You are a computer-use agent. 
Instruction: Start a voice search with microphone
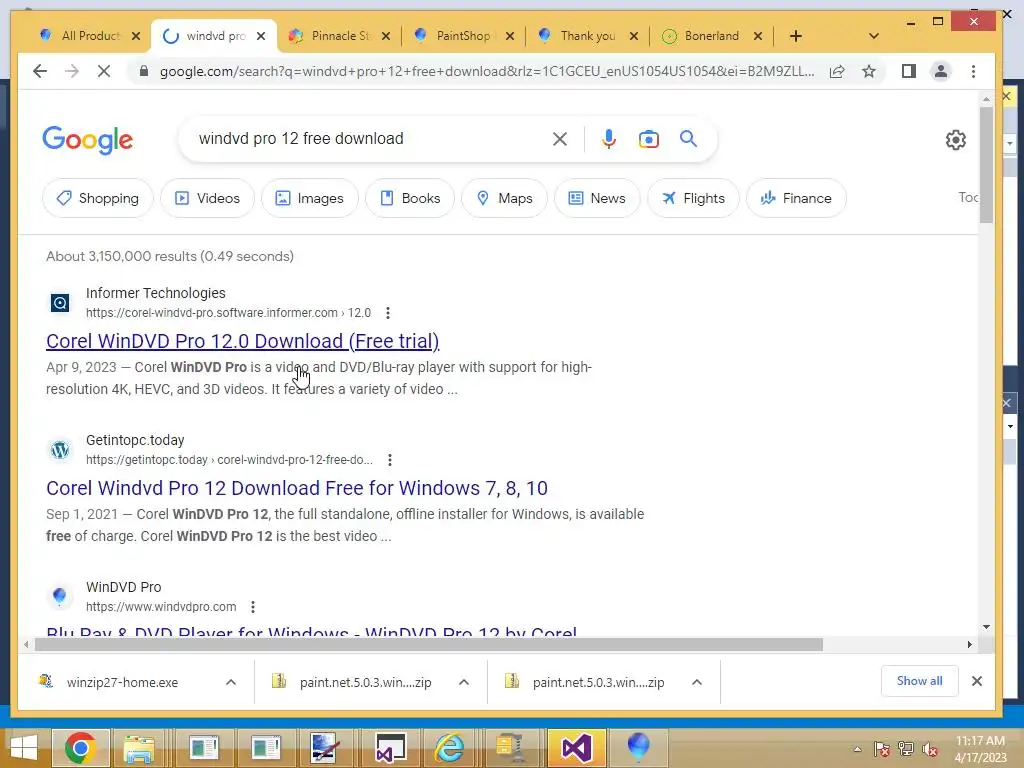coord(609,138)
